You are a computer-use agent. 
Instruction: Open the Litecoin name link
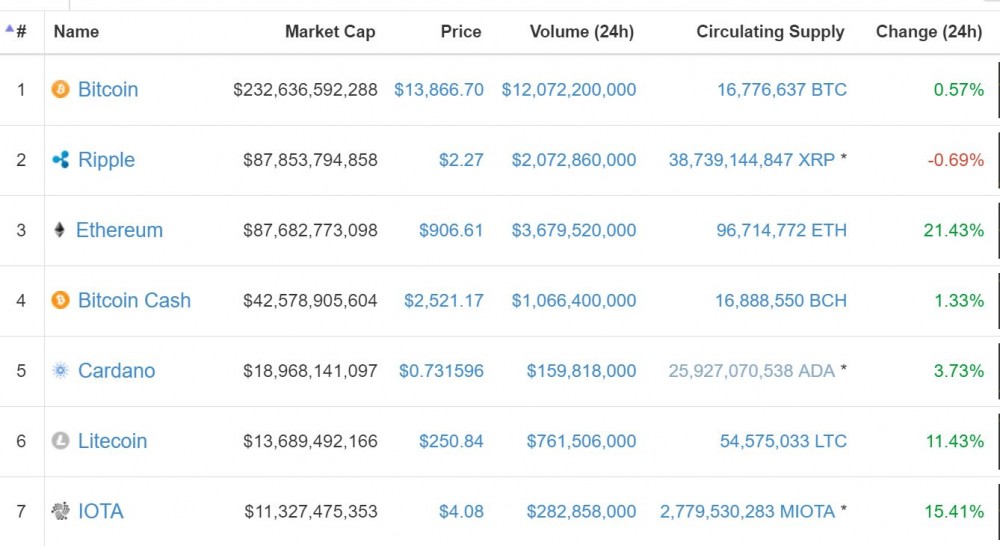pos(112,441)
